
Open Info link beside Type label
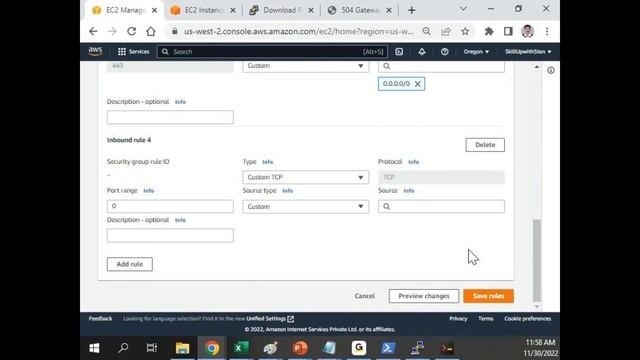(267, 162)
